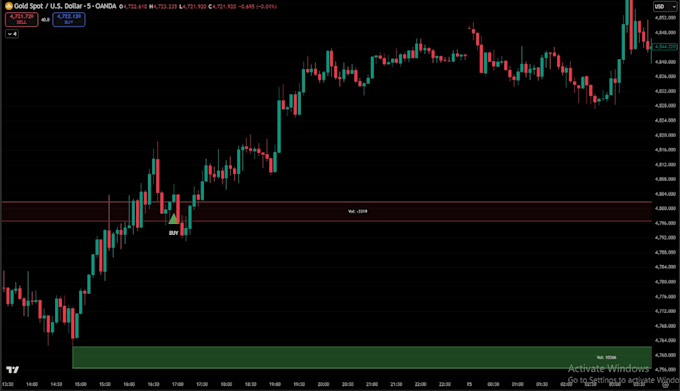Select the BUY label under the triangle
The image size is (680, 391).
[x=173, y=233]
